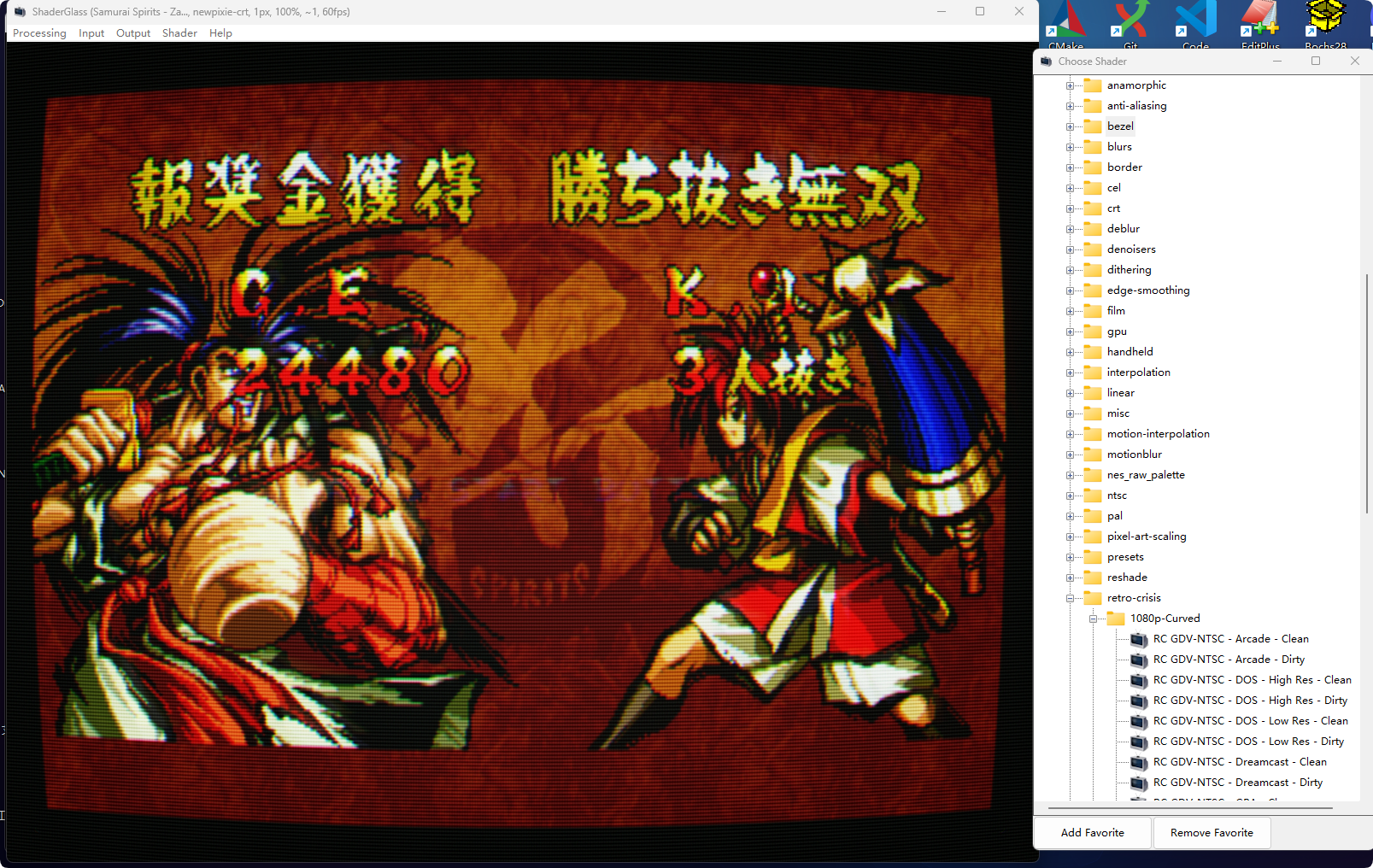Viewport: 1373px width, 868px height.
Task: Open the Shader menu
Action: coord(179,33)
